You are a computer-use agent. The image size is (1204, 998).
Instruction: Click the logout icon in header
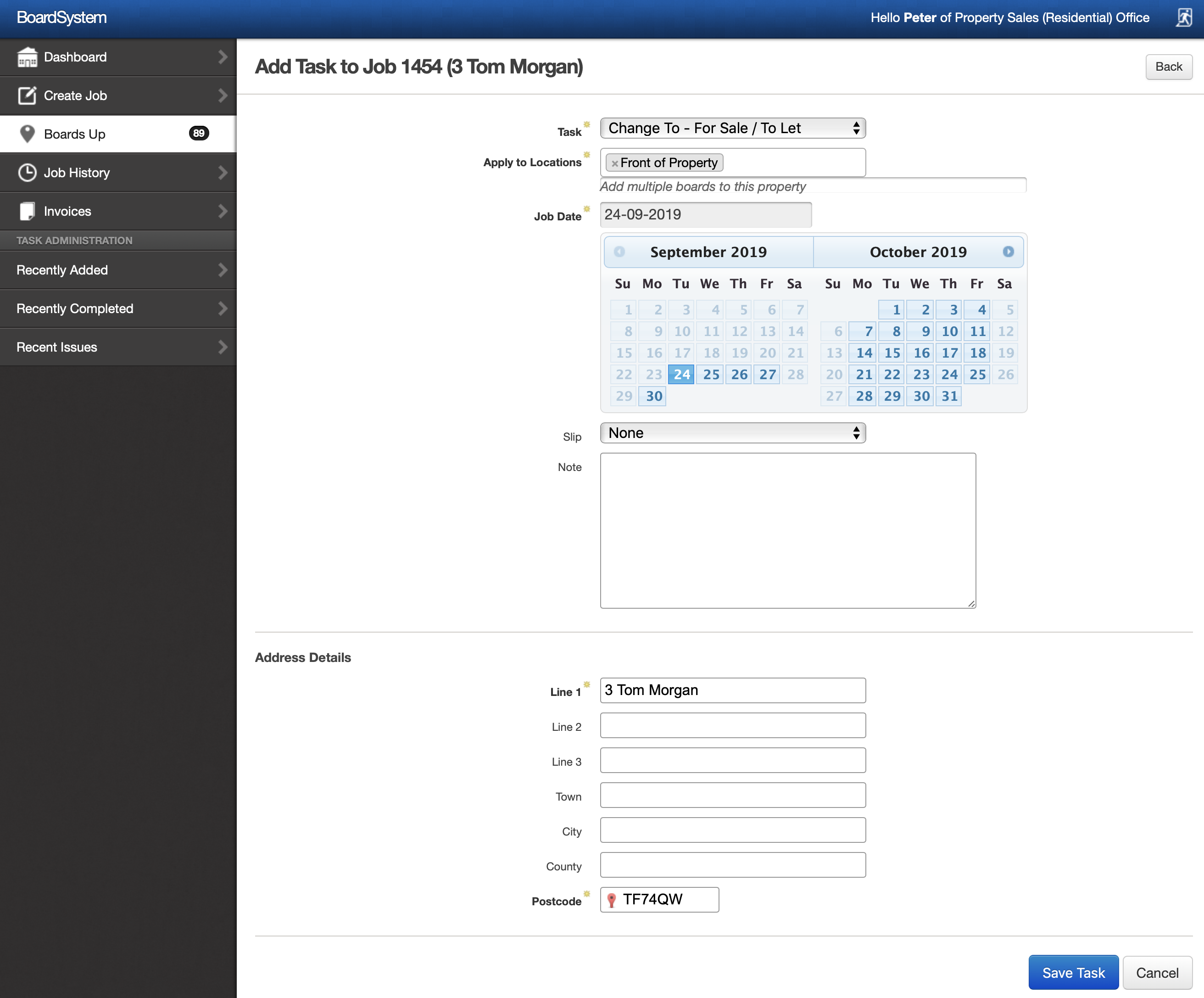pos(1183,18)
